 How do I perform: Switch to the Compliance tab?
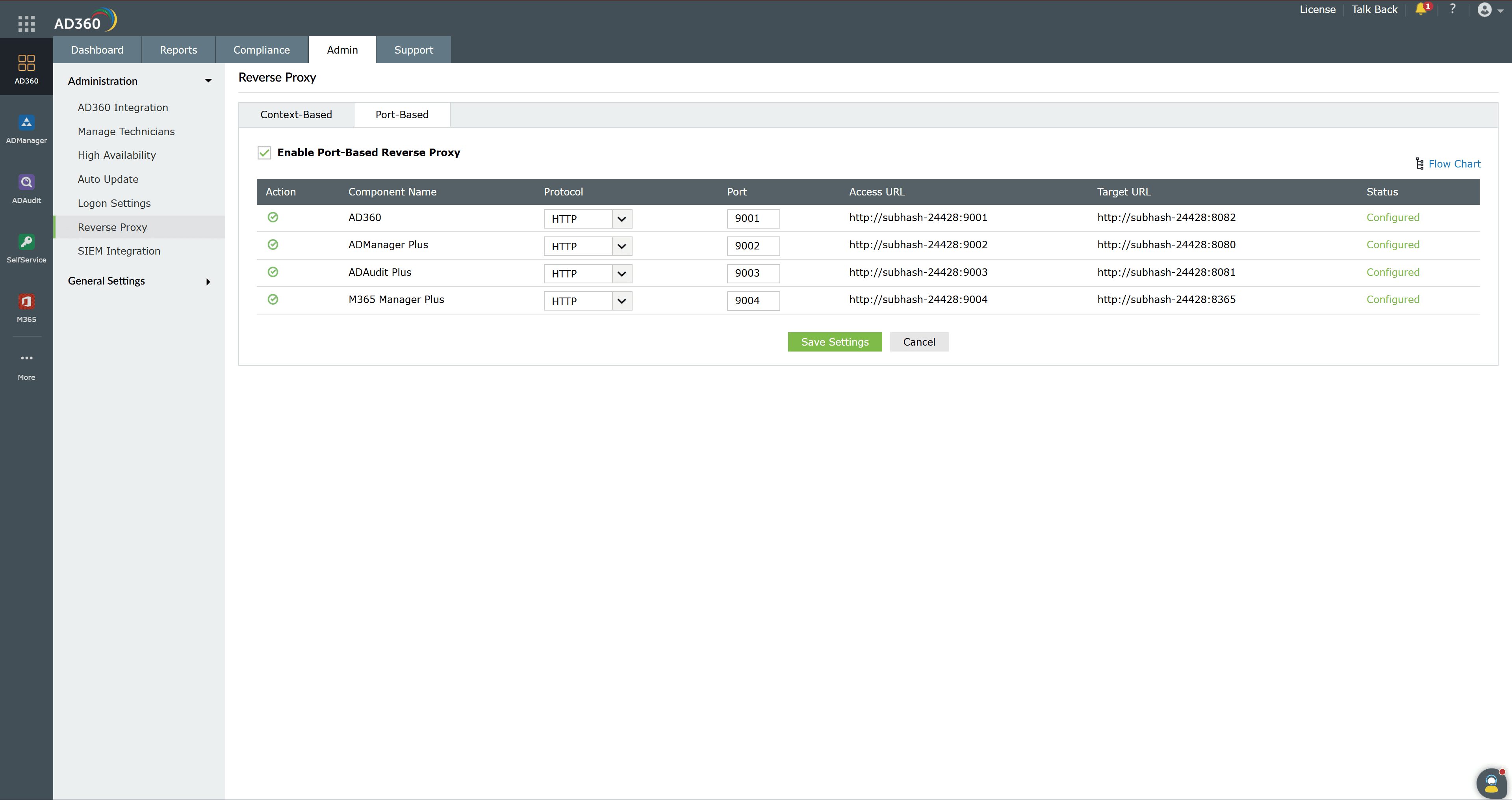click(x=261, y=50)
